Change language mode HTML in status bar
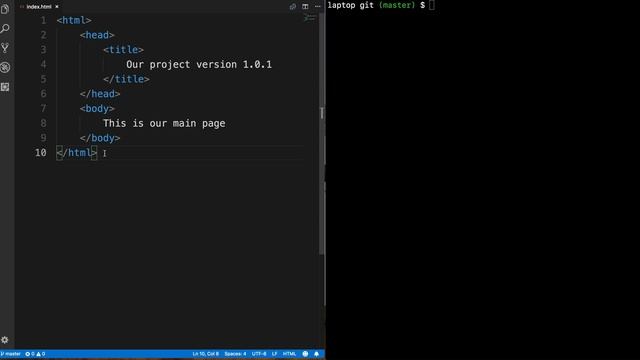 (289, 354)
